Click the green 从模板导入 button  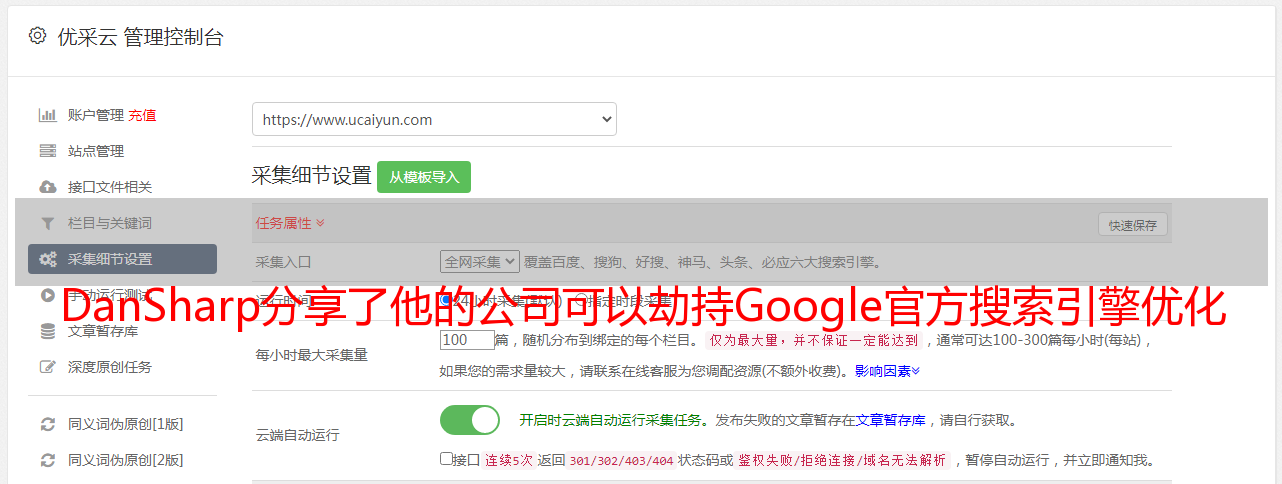(x=424, y=177)
